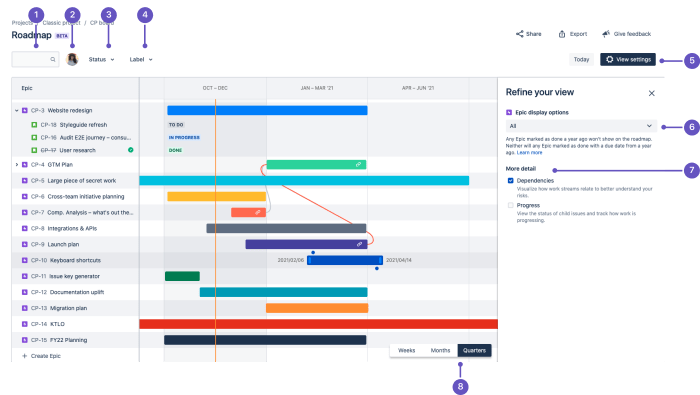Click the story icon of CP-18
The image size is (700, 395).
coord(34,125)
